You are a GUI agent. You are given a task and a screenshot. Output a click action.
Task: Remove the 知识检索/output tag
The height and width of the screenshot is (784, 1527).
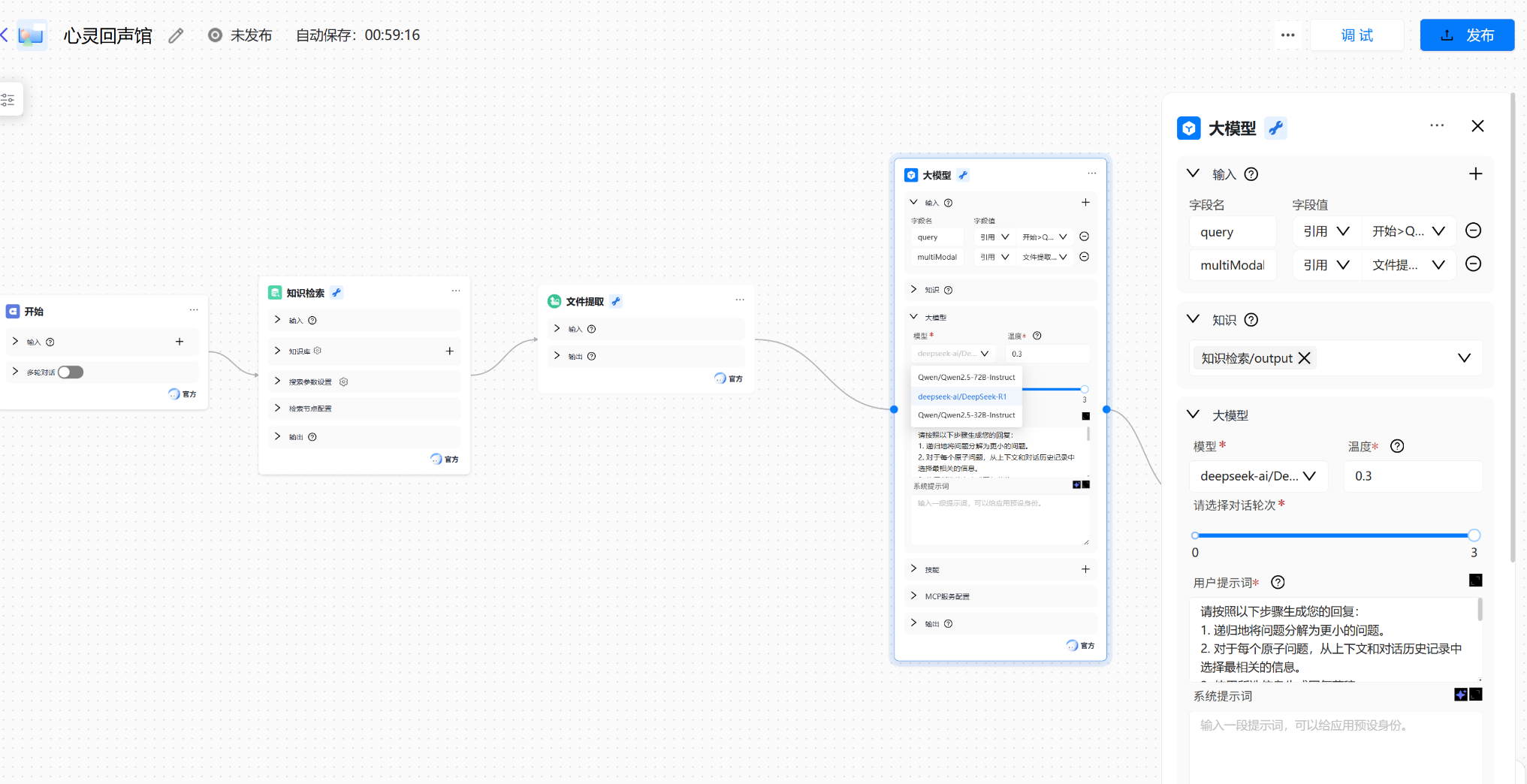pos(1305,358)
